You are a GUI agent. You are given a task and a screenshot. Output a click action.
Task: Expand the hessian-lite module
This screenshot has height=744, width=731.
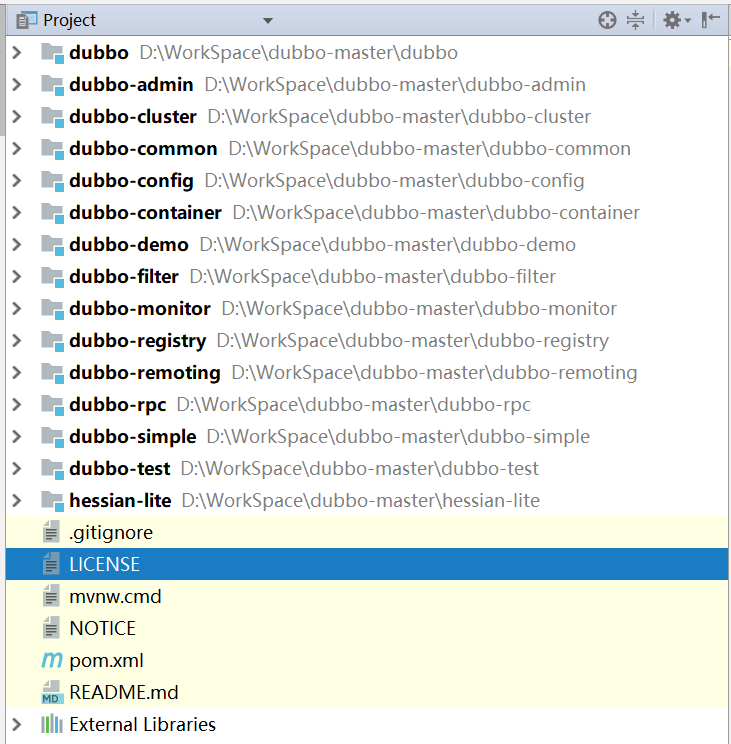pos(17,500)
